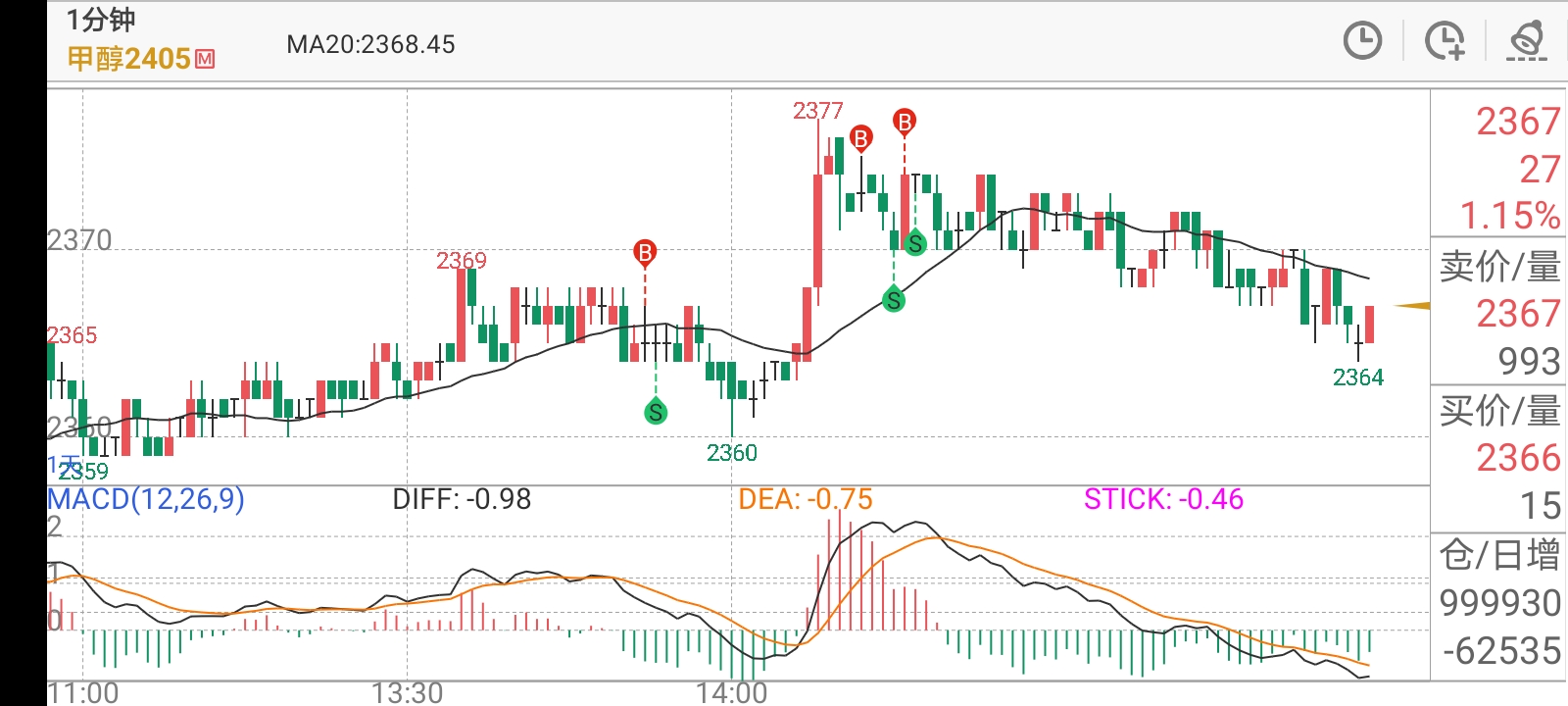Tap the 1.15% change percentage
The width and height of the screenshot is (1568, 706).
(x=1509, y=215)
